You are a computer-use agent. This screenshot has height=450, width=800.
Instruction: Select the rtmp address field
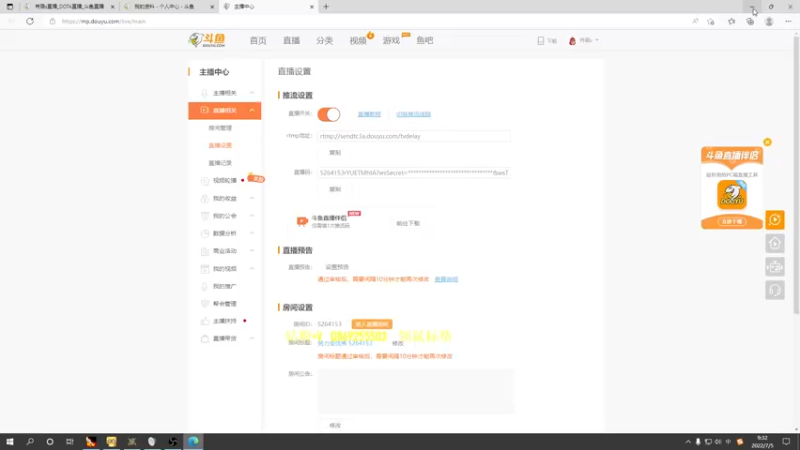[x=413, y=136]
